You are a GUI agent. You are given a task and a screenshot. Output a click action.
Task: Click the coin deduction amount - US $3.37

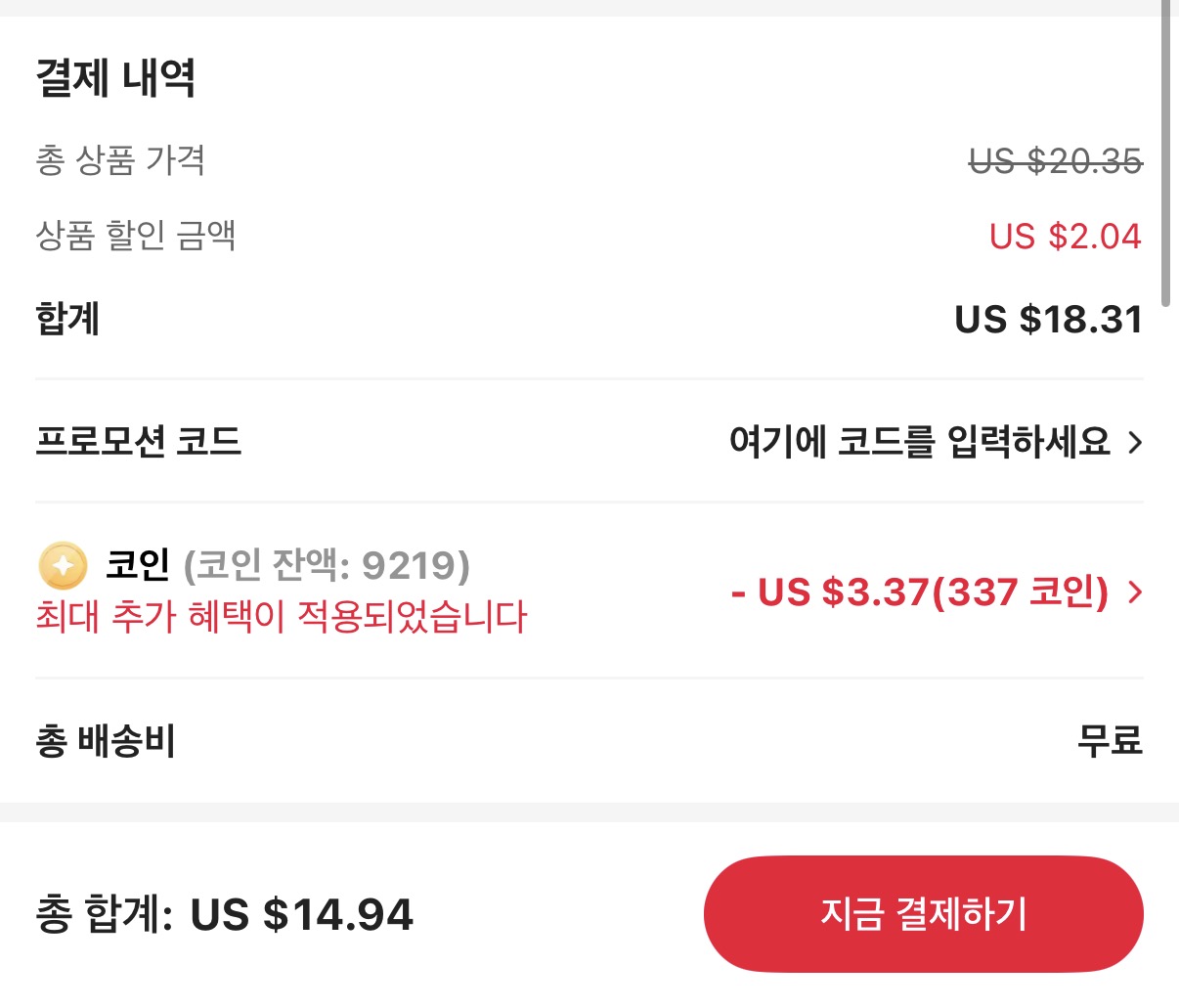click(x=917, y=593)
